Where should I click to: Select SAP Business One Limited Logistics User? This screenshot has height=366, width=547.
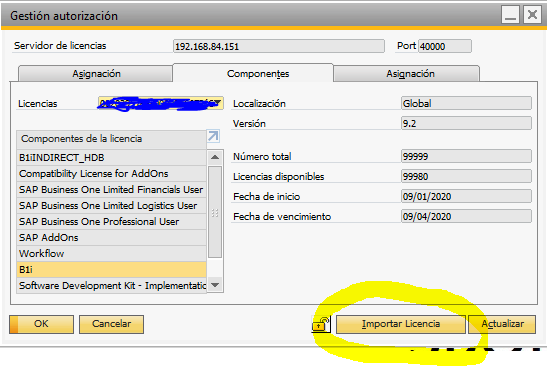(x=112, y=206)
